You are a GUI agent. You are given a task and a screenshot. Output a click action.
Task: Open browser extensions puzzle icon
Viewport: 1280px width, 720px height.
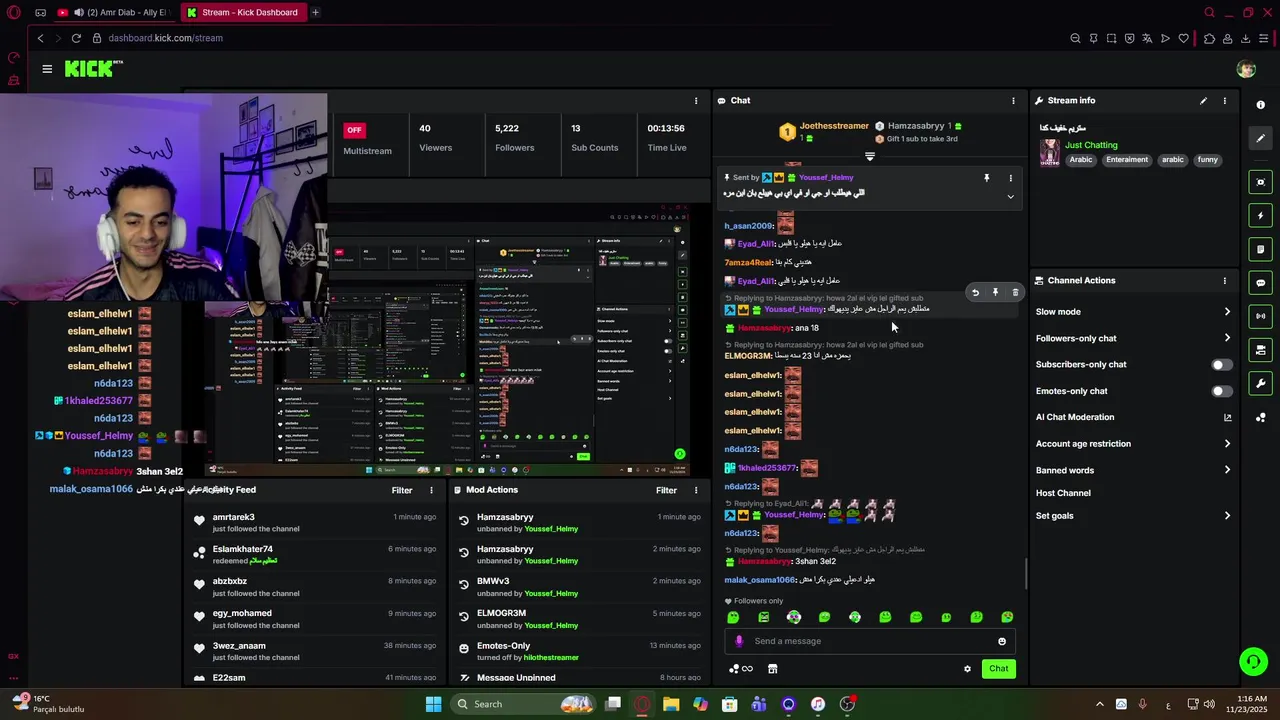pos(1209,38)
